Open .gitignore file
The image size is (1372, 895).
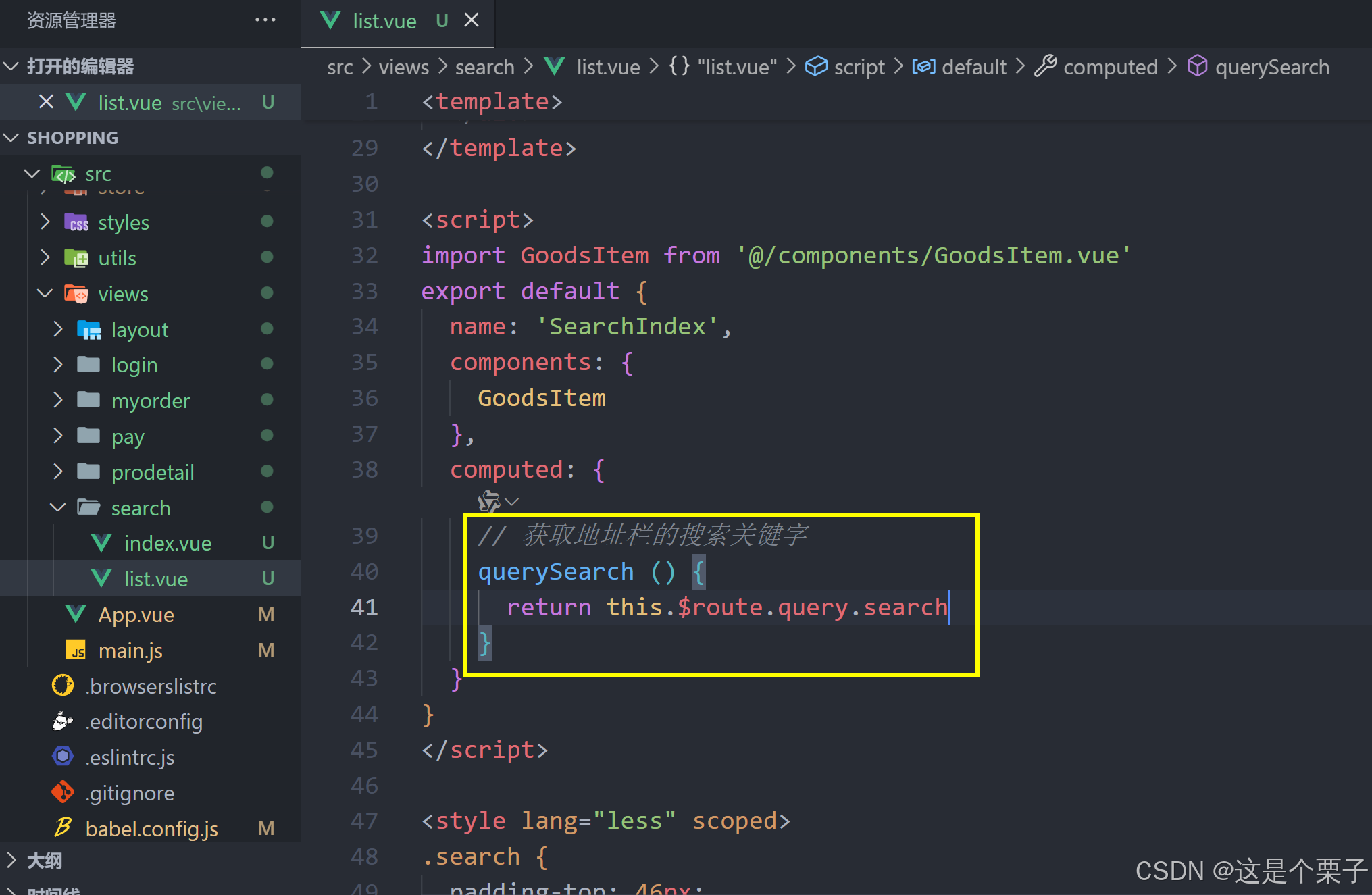tap(151, 793)
